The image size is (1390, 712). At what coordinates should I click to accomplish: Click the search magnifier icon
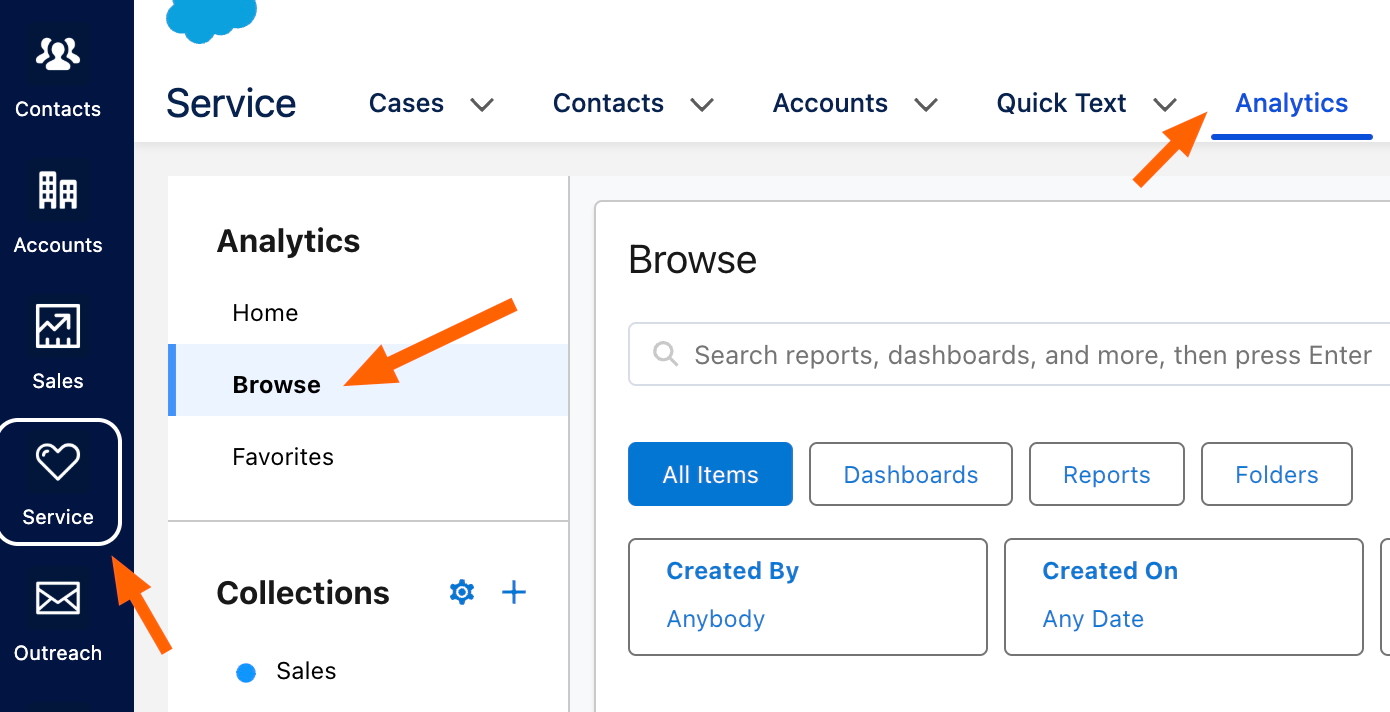[x=665, y=354]
